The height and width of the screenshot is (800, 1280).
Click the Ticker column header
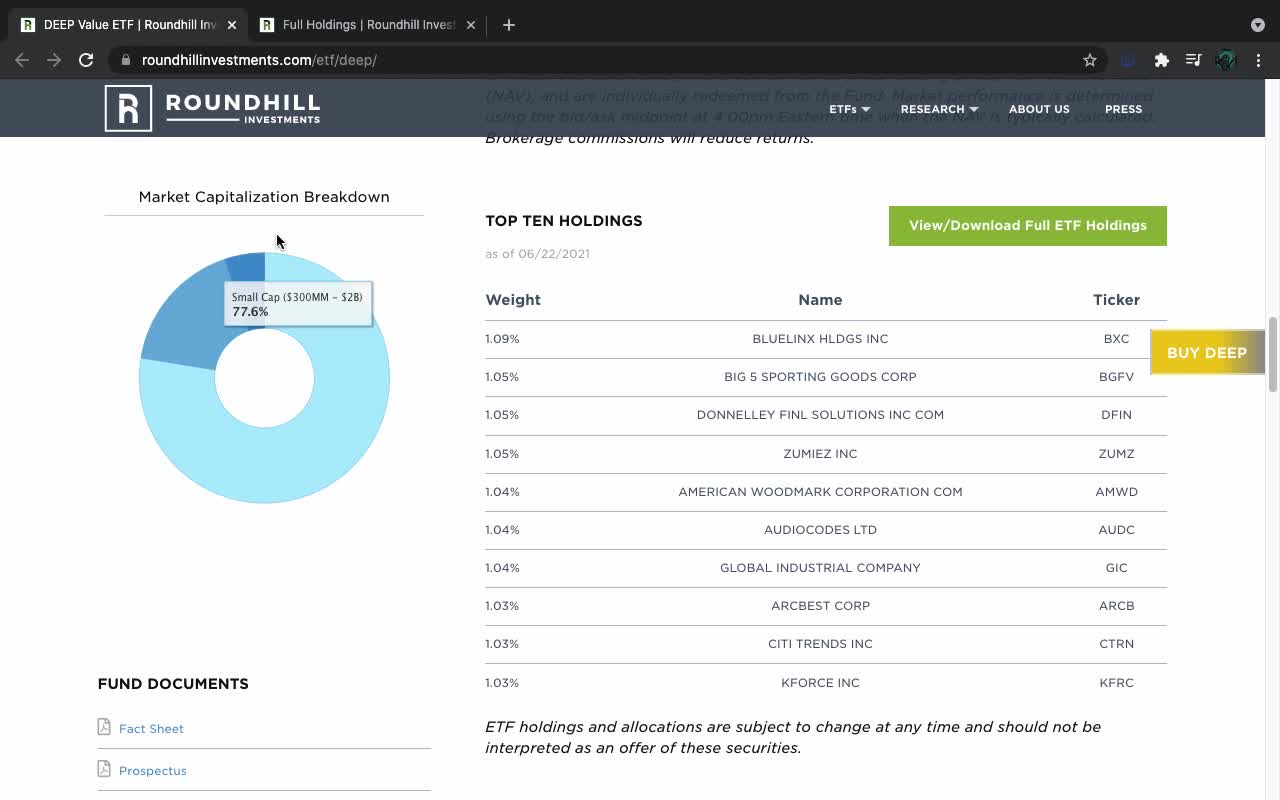[1116, 300]
